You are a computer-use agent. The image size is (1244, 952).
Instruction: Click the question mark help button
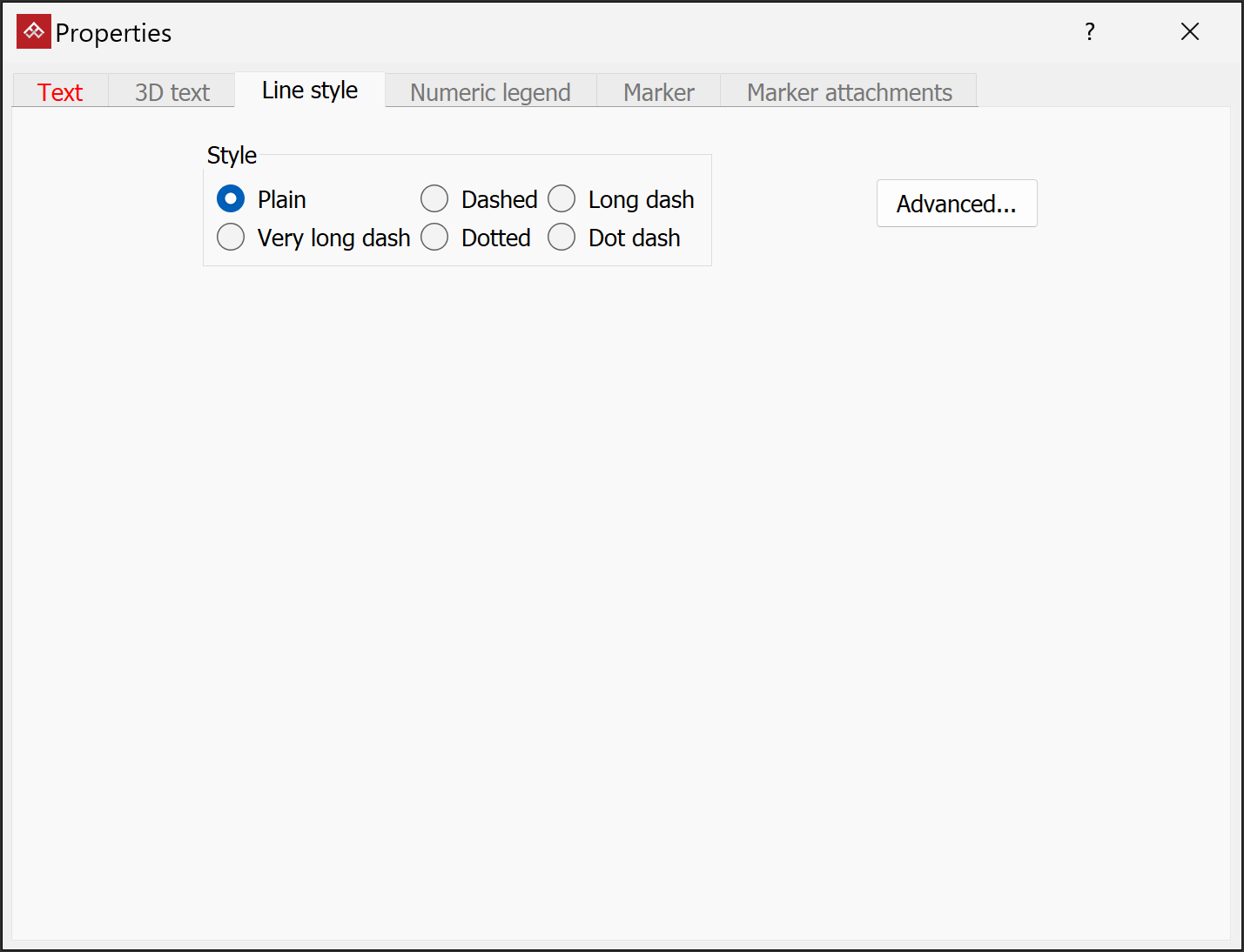tap(1090, 32)
